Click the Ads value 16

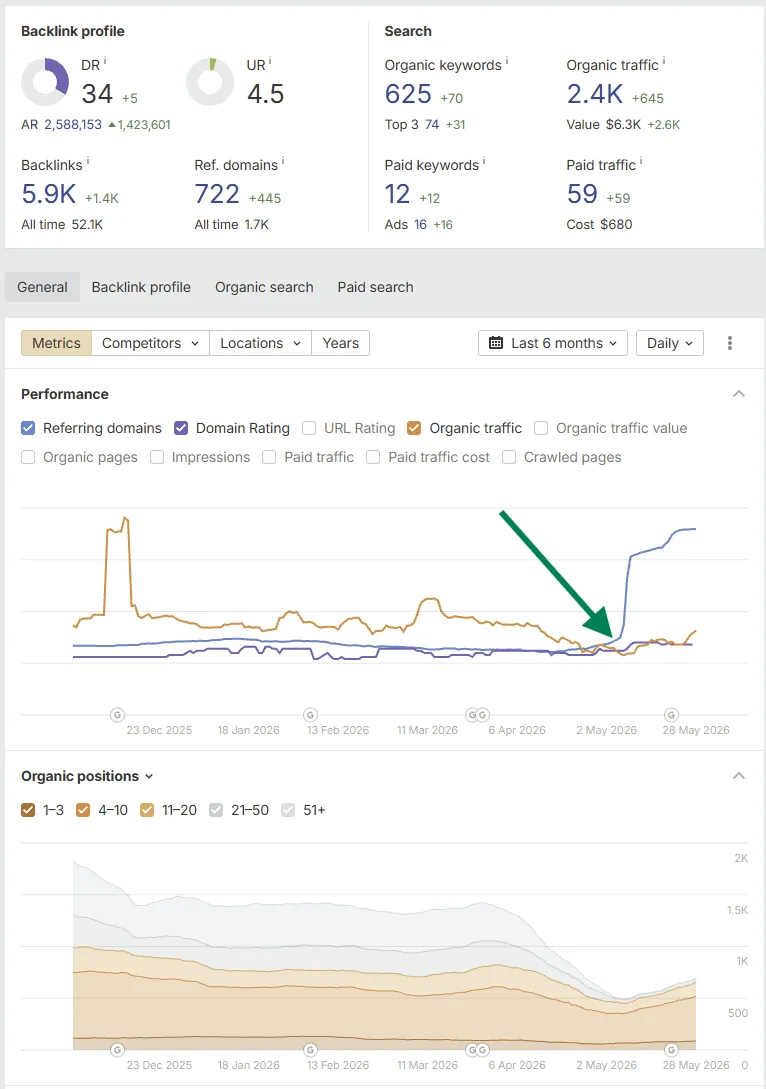click(420, 224)
